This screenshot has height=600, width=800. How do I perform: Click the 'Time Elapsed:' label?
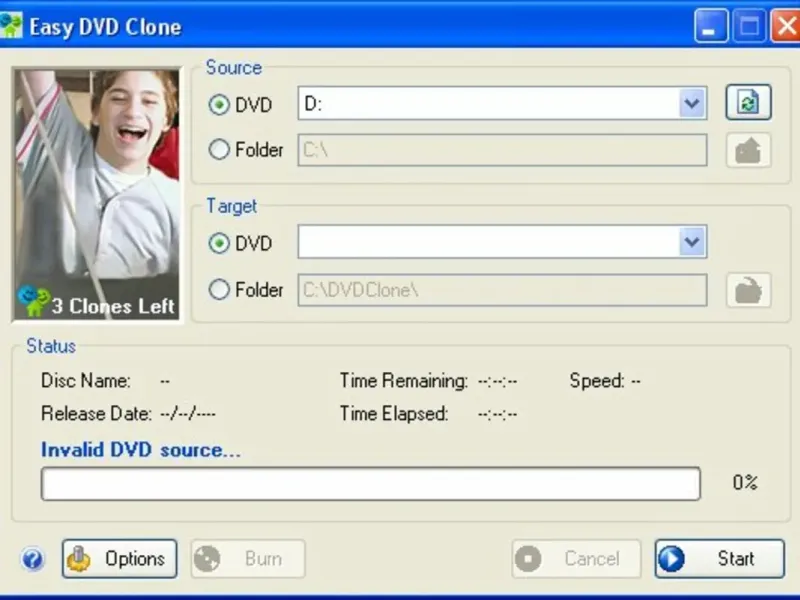tap(394, 413)
